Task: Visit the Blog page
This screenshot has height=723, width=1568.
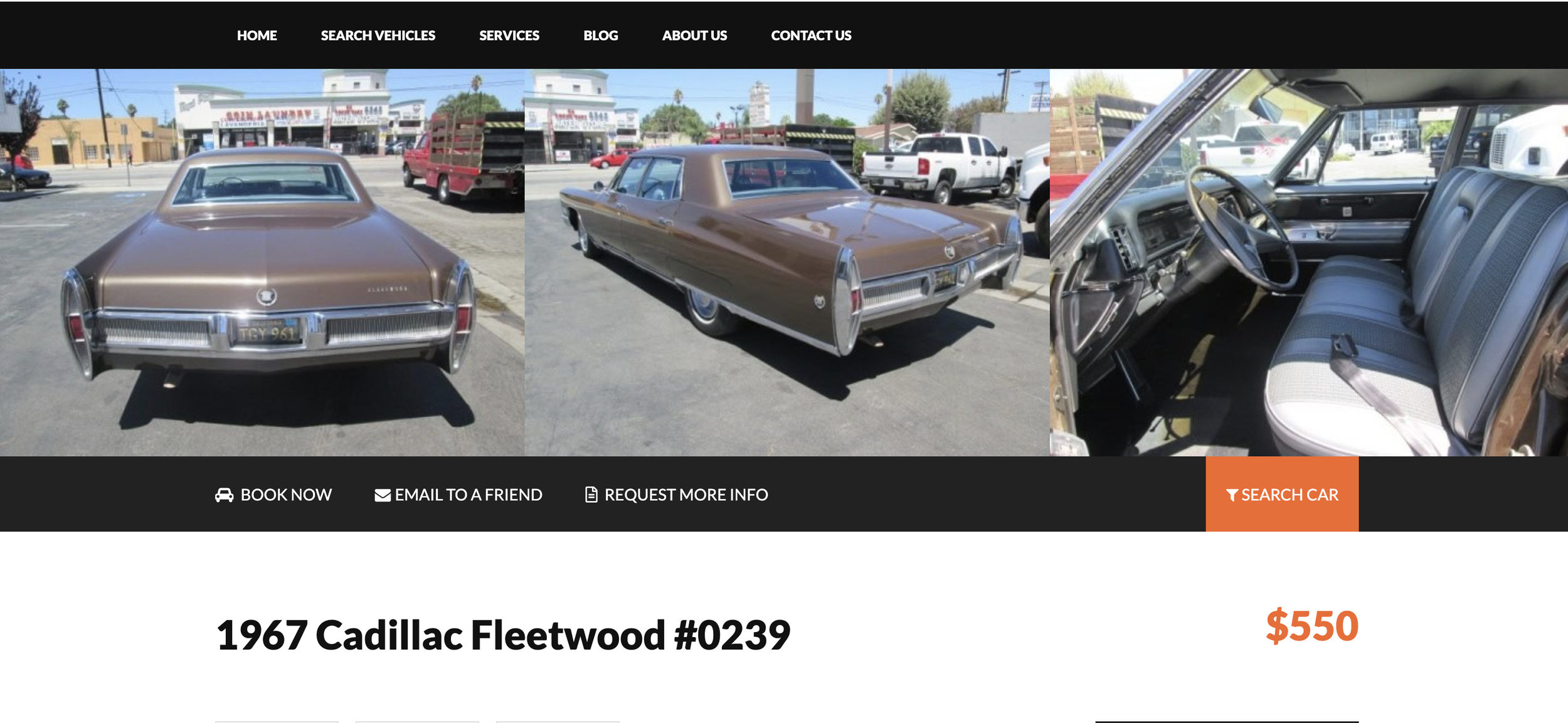Action: click(601, 36)
